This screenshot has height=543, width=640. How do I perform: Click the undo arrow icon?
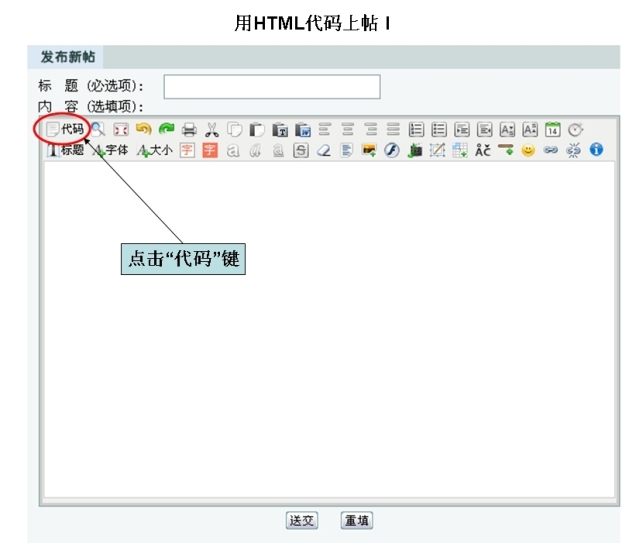point(143,129)
